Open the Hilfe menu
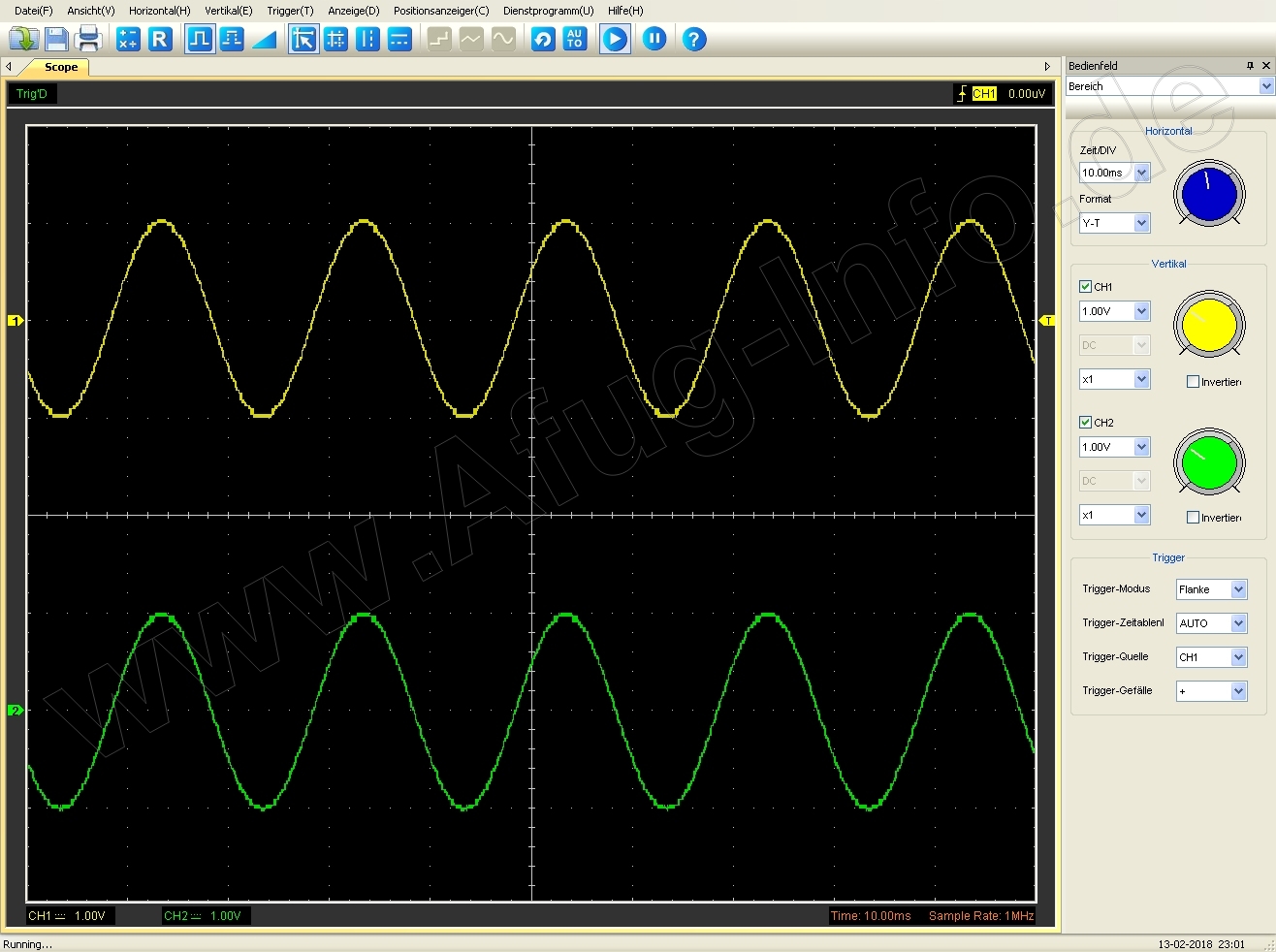The width and height of the screenshot is (1276, 952). click(x=625, y=11)
